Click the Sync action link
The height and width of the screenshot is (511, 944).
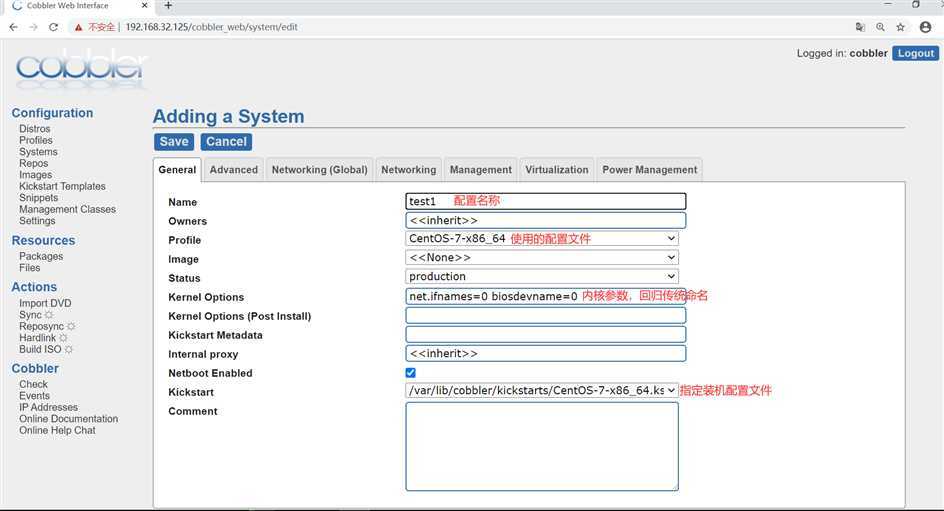(x=30, y=315)
